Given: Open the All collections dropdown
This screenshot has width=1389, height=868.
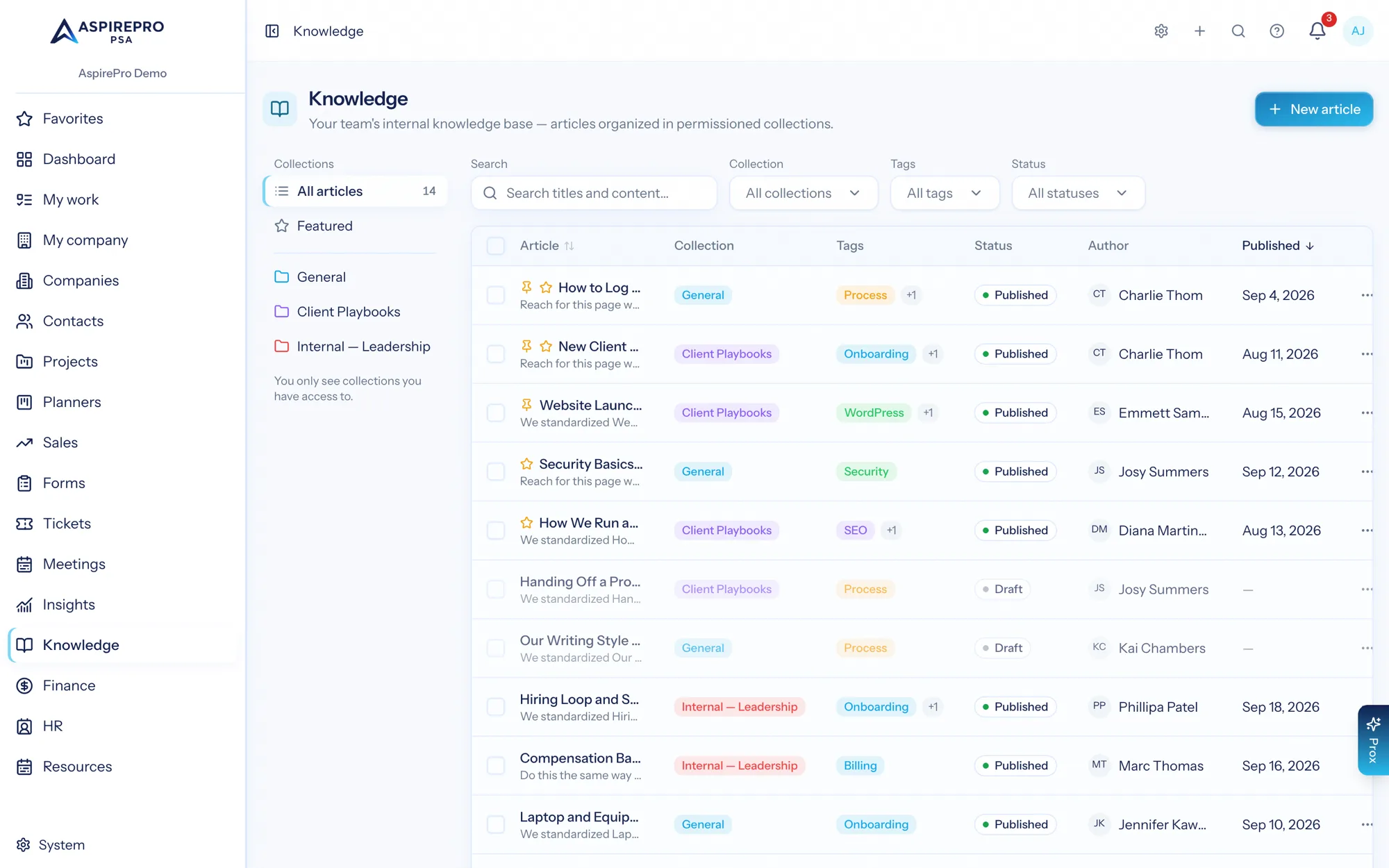Looking at the screenshot, I should 804,193.
